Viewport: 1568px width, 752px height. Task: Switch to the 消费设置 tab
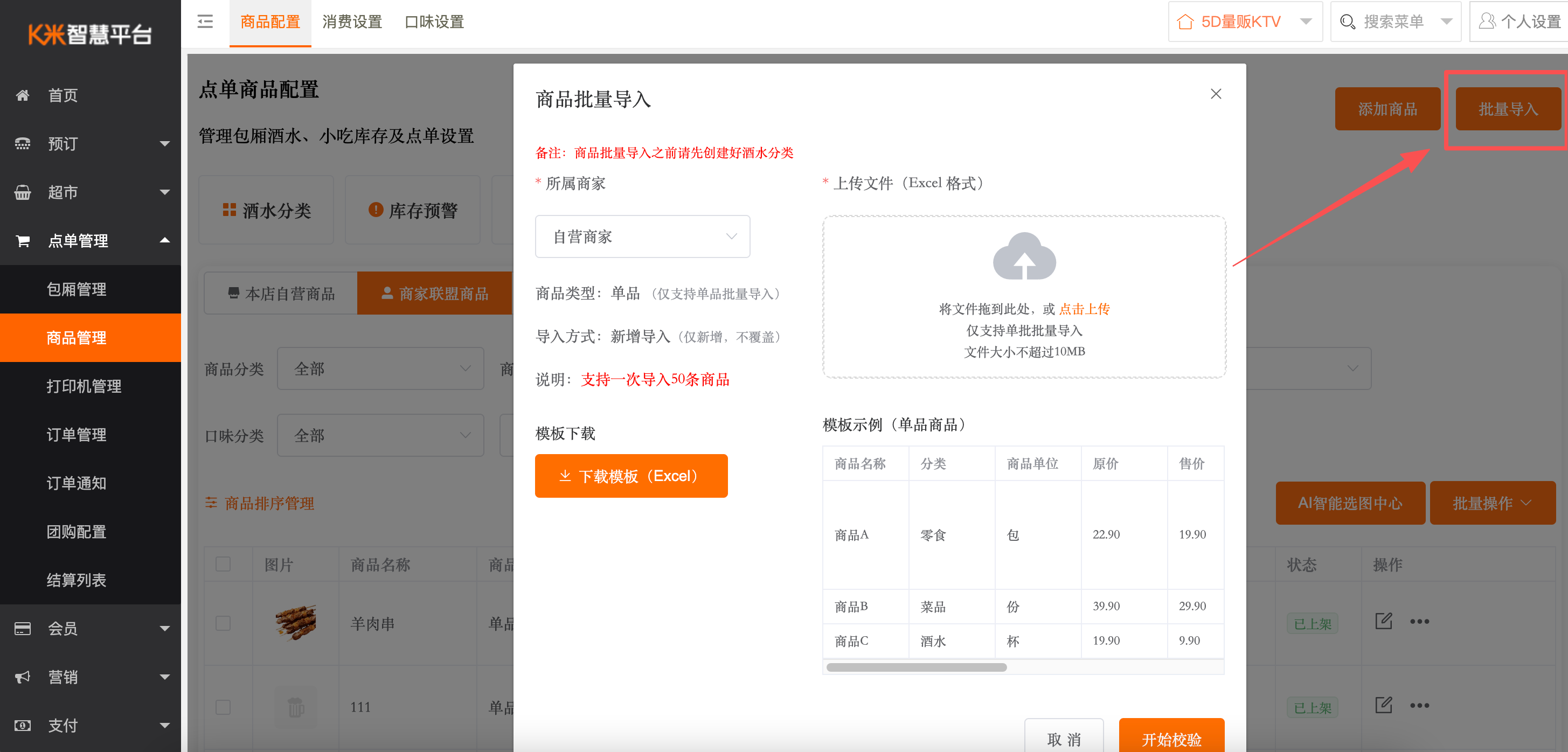(x=352, y=23)
